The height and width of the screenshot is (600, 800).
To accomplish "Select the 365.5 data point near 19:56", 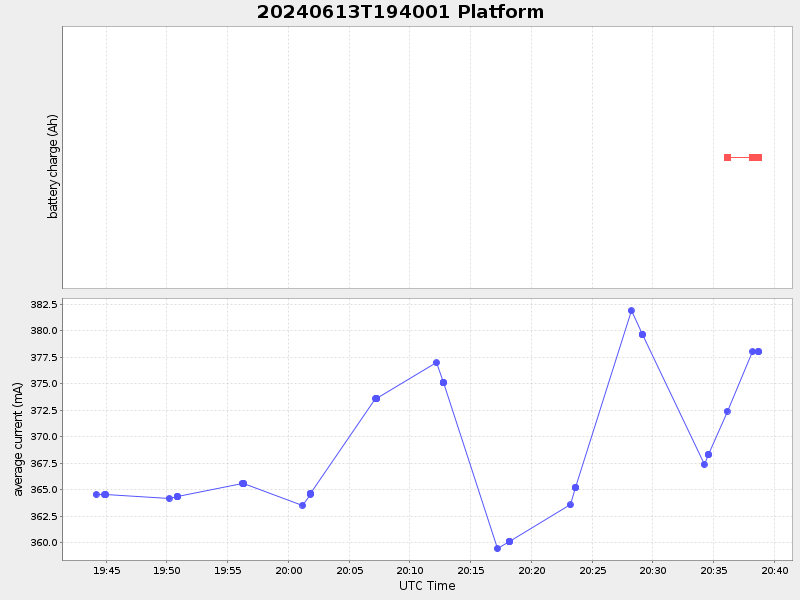I will [243, 484].
